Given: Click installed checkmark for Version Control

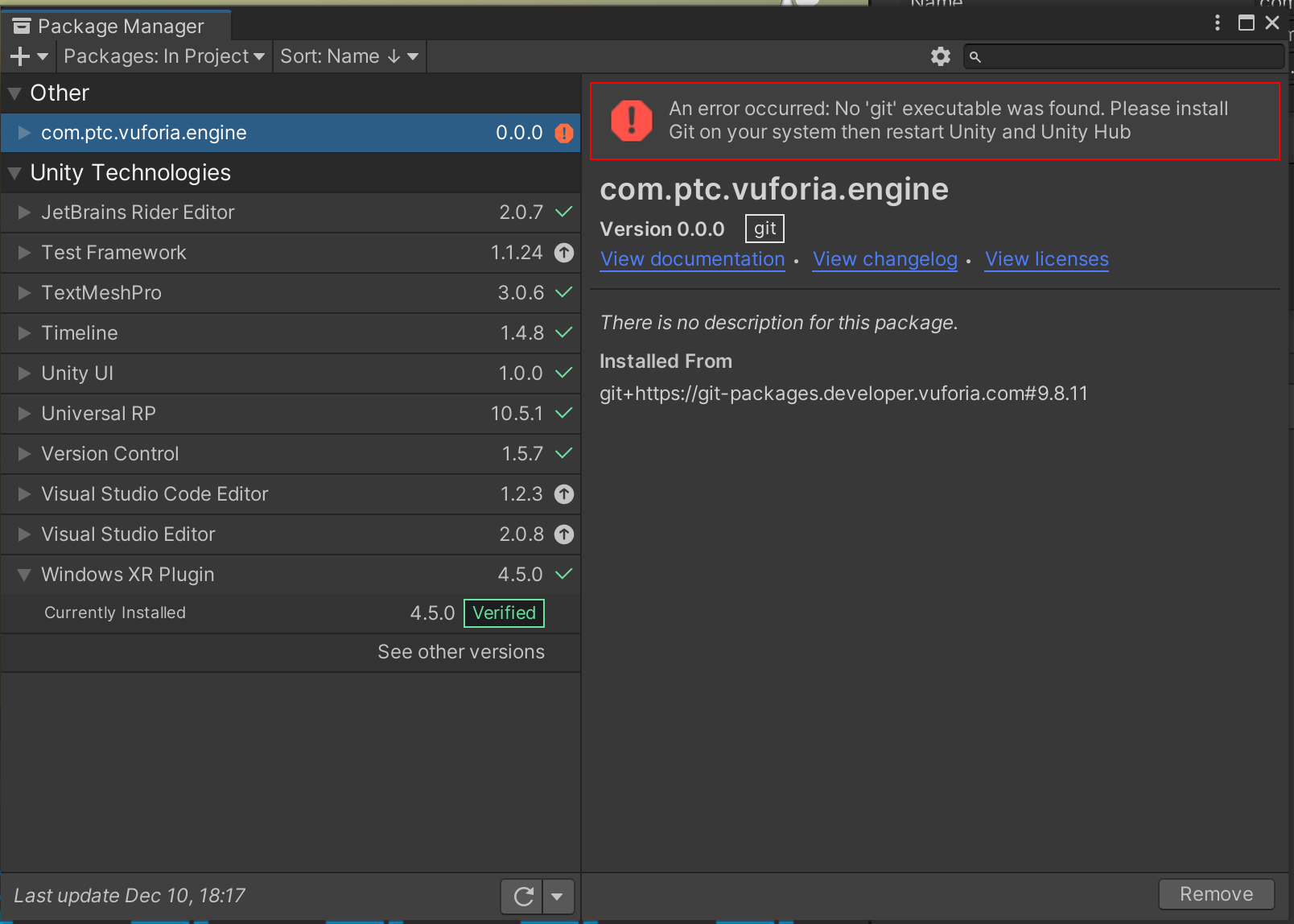Looking at the screenshot, I should (x=564, y=453).
